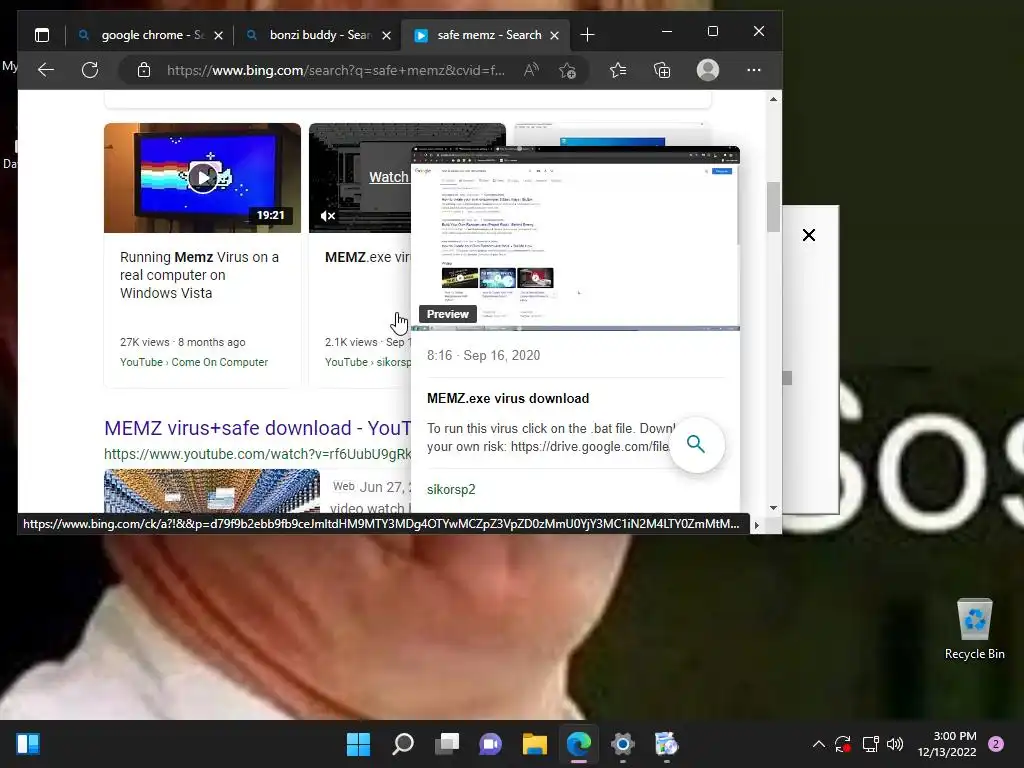Select Microsoft Edge taskbar icon
Screen dimensions: 1024x768
(x=579, y=744)
